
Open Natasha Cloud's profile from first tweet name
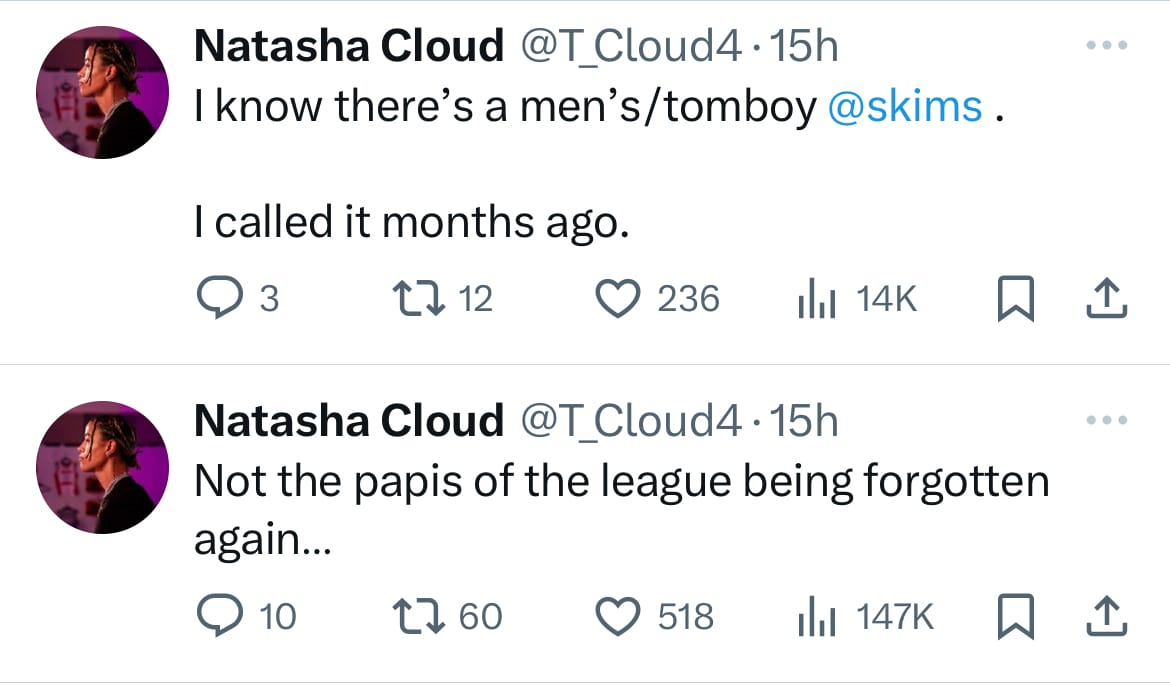pos(348,46)
